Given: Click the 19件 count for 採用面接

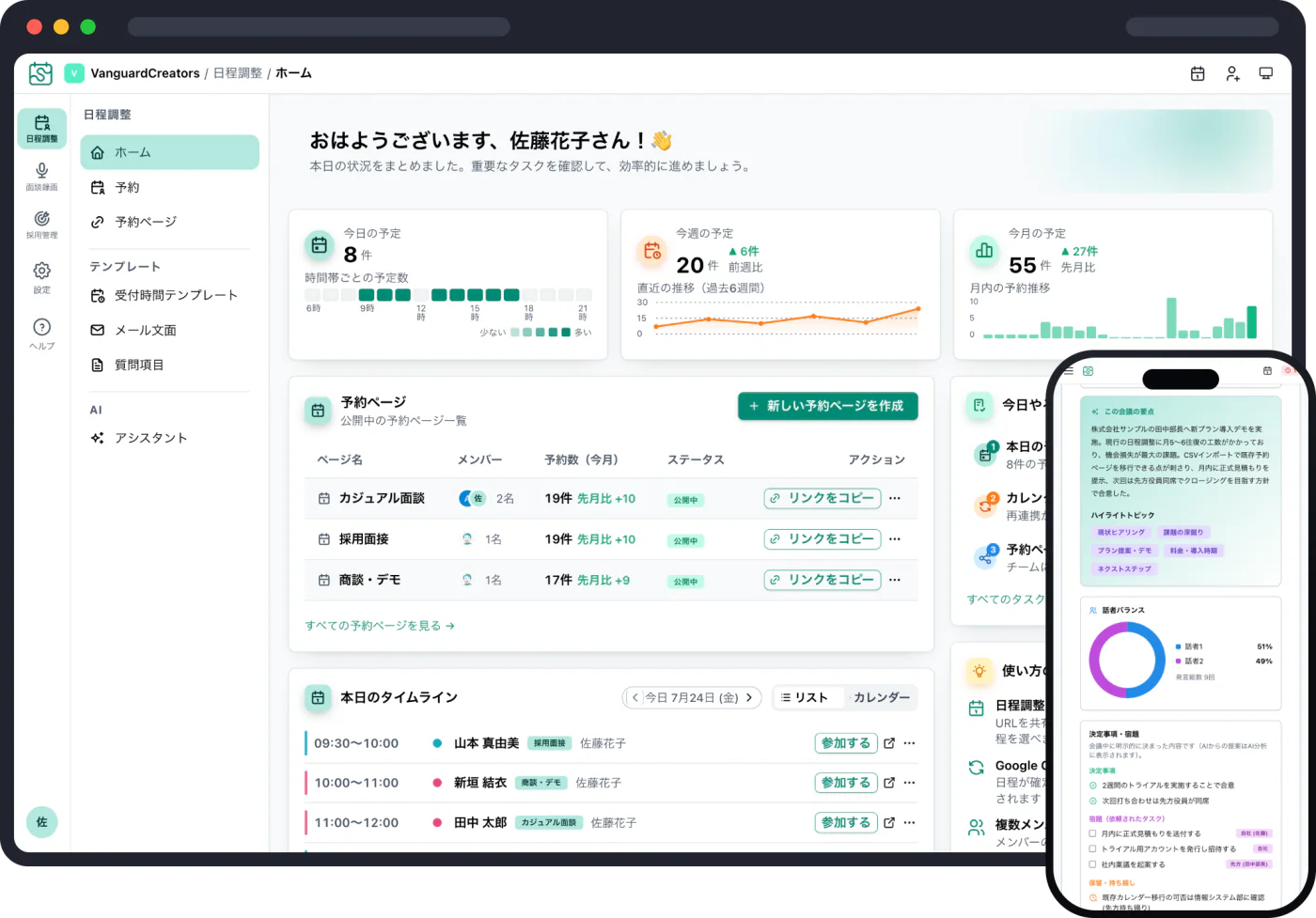Looking at the screenshot, I should tap(558, 539).
